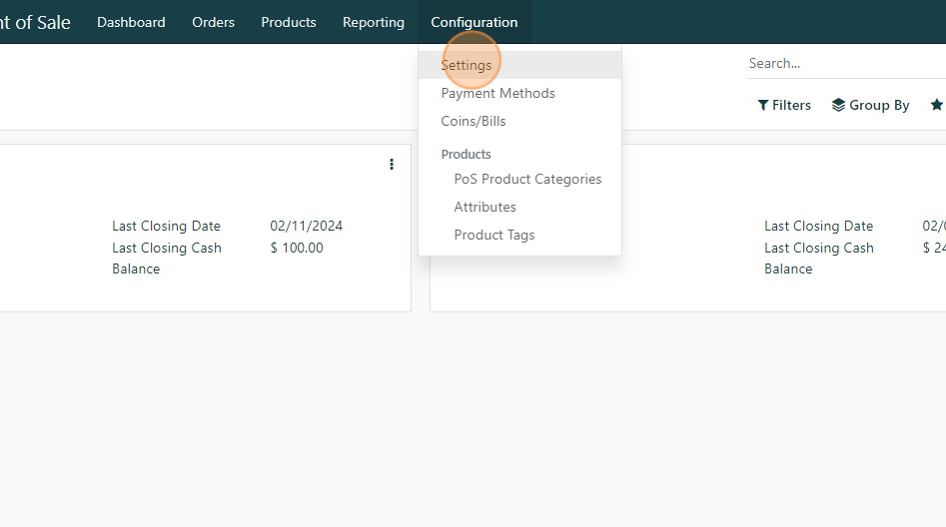946x527 pixels.
Task: Click the kebab menu on first card
Action: click(391, 164)
